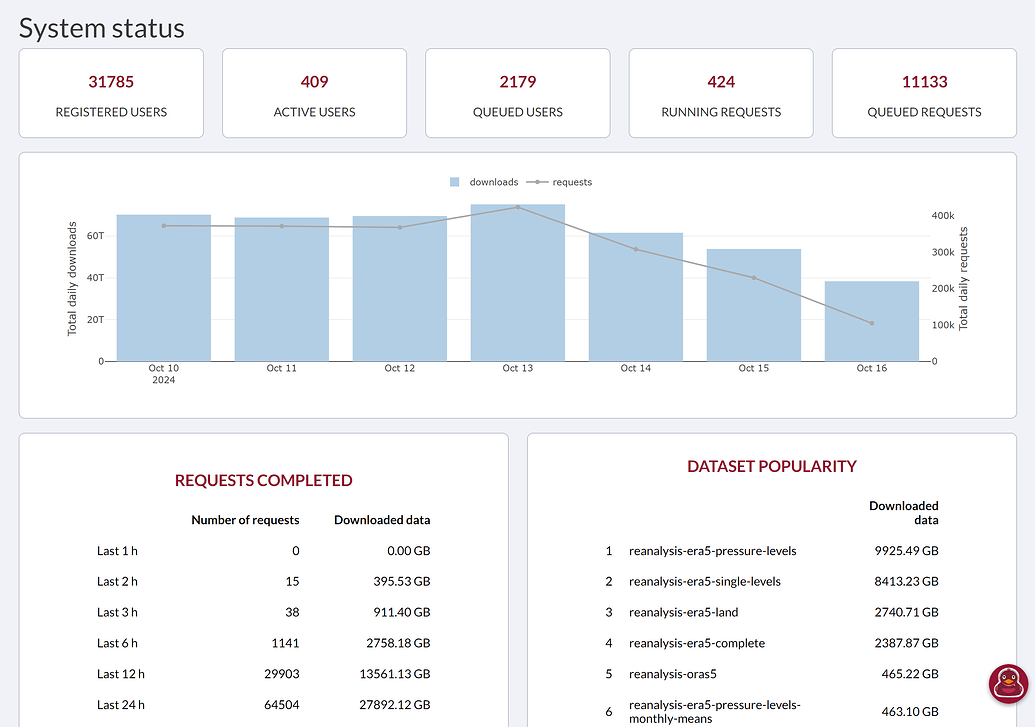Click Downloaded data header in Dataset Popularity
The image size is (1035, 727).
pos(904,513)
